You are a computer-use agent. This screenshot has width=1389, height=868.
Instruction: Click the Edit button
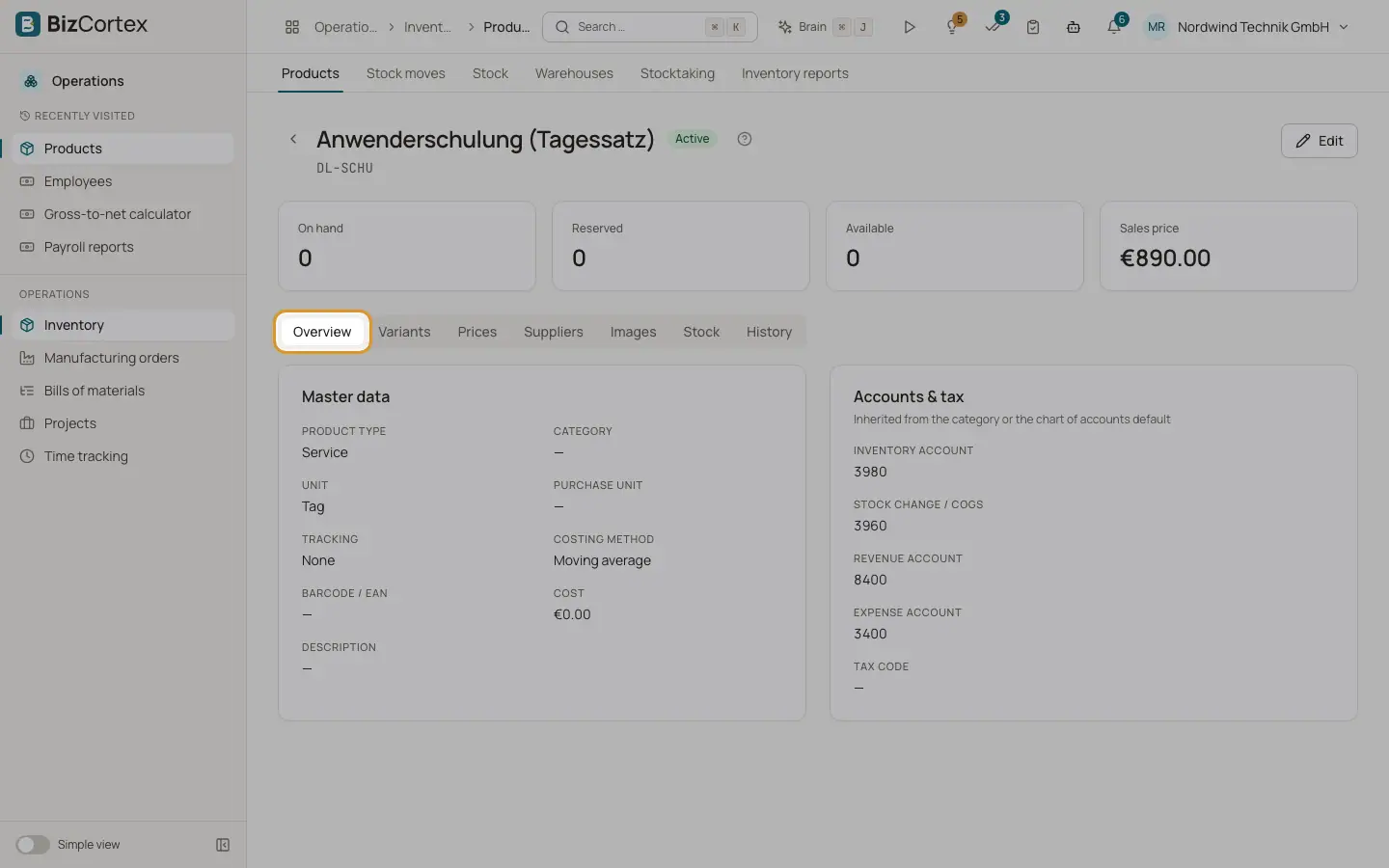coord(1319,141)
